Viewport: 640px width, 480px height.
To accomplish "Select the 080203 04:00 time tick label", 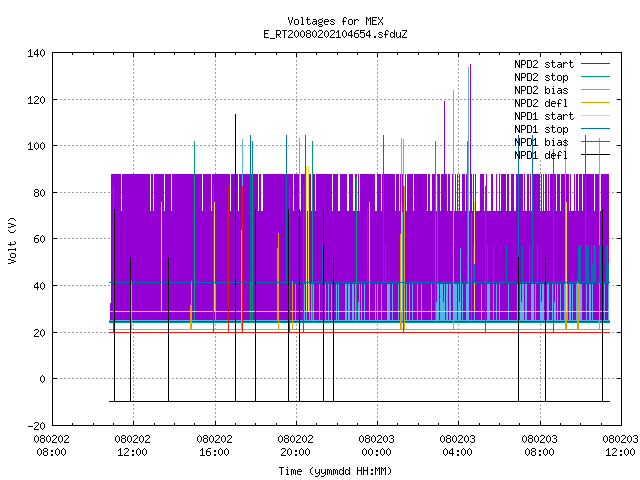I will coord(457,446).
